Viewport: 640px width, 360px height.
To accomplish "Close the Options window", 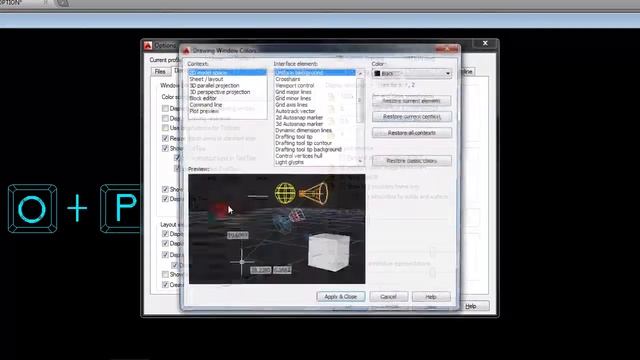I will click(x=485, y=43).
